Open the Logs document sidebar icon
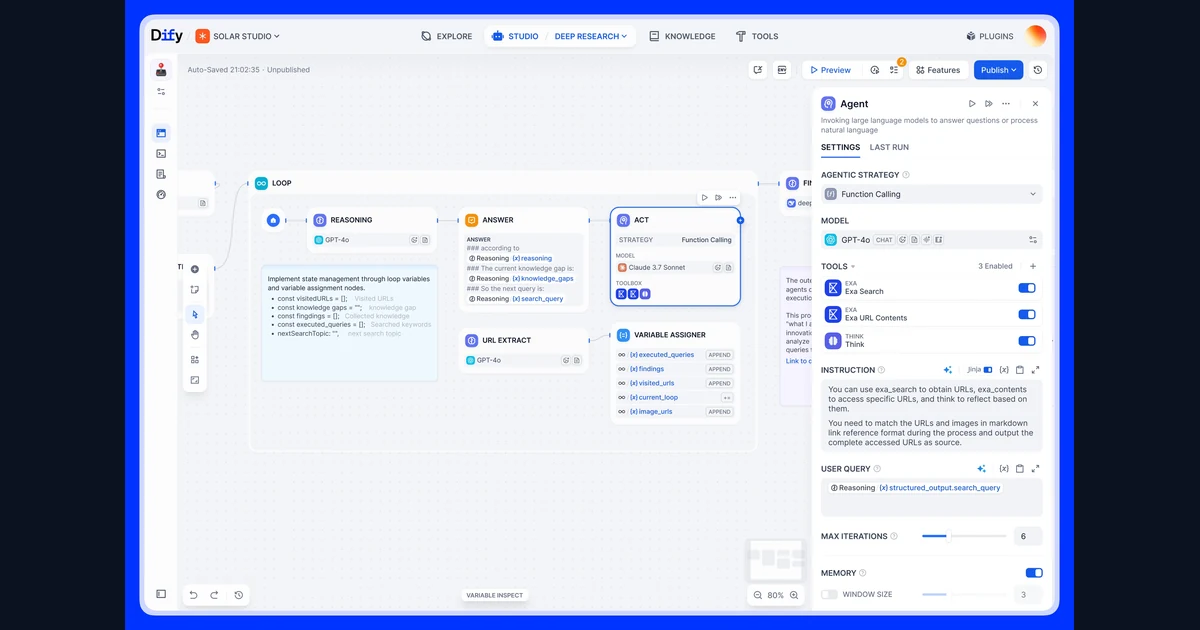The width and height of the screenshot is (1200, 630). tap(161, 175)
